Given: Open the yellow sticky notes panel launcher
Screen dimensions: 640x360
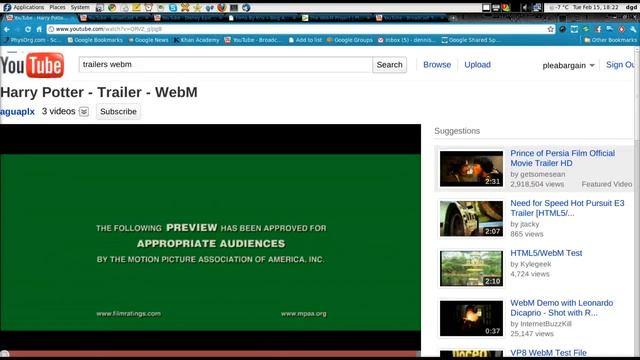Looking at the screenshot, I should (x=136, y=7).
